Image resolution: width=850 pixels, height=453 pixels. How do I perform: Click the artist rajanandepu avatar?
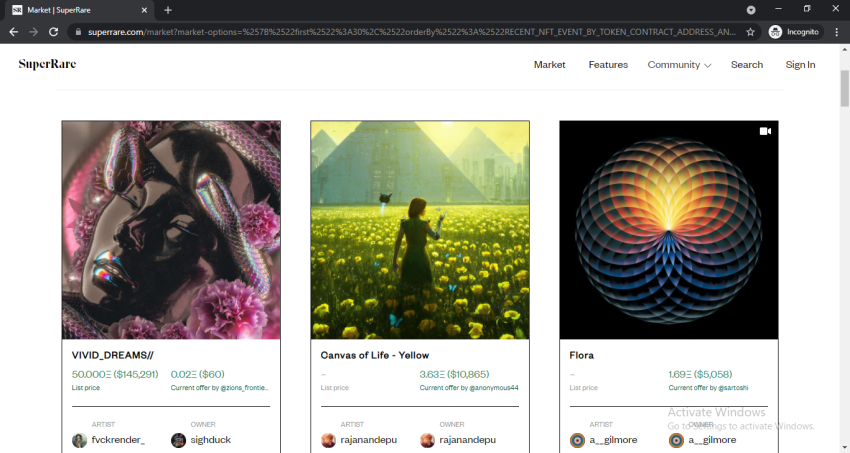coord(329,440)
